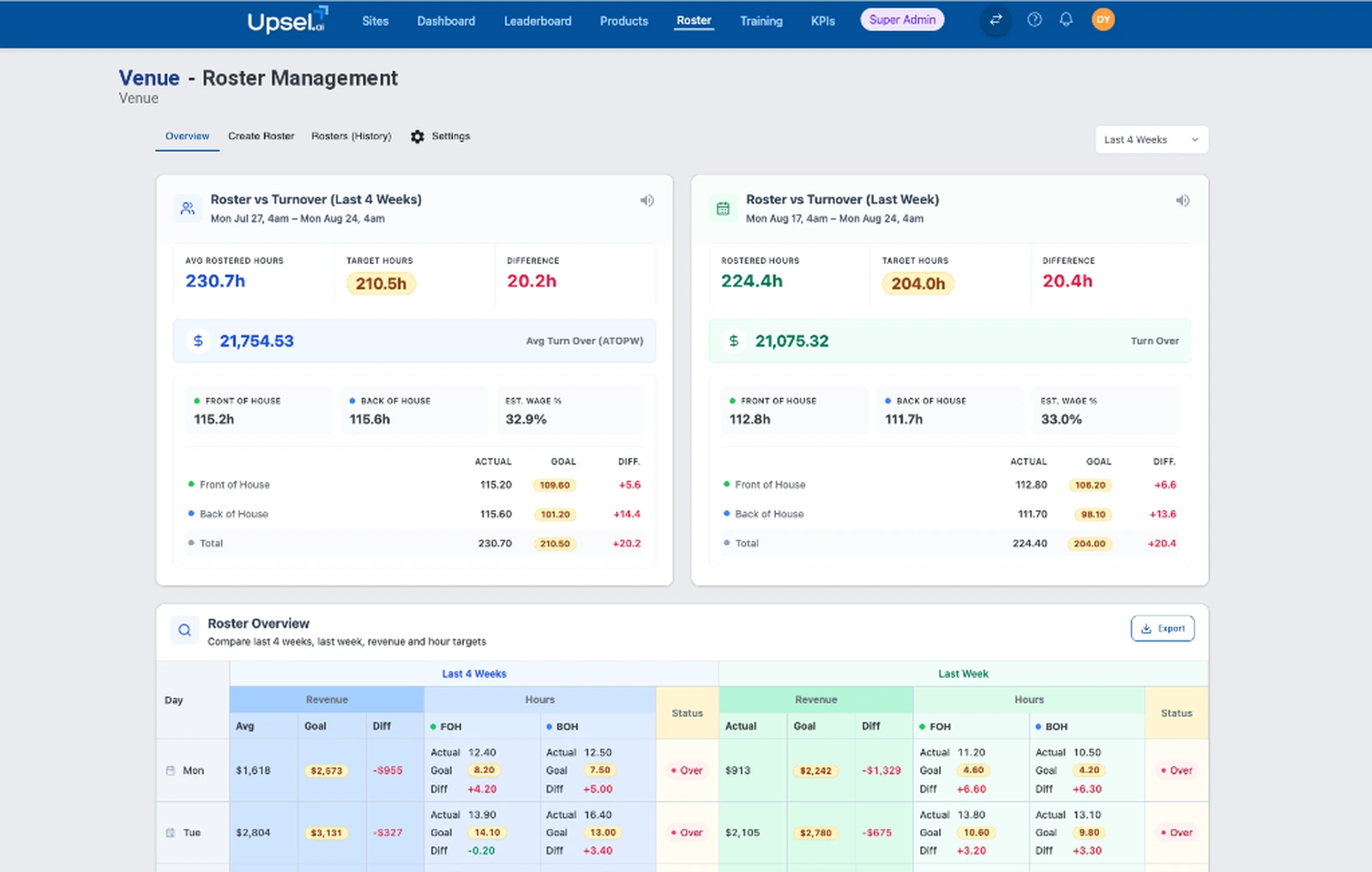Click the $2,780 Tue revenue goal
Screen dimensions: 1372x872
(815, 833)
